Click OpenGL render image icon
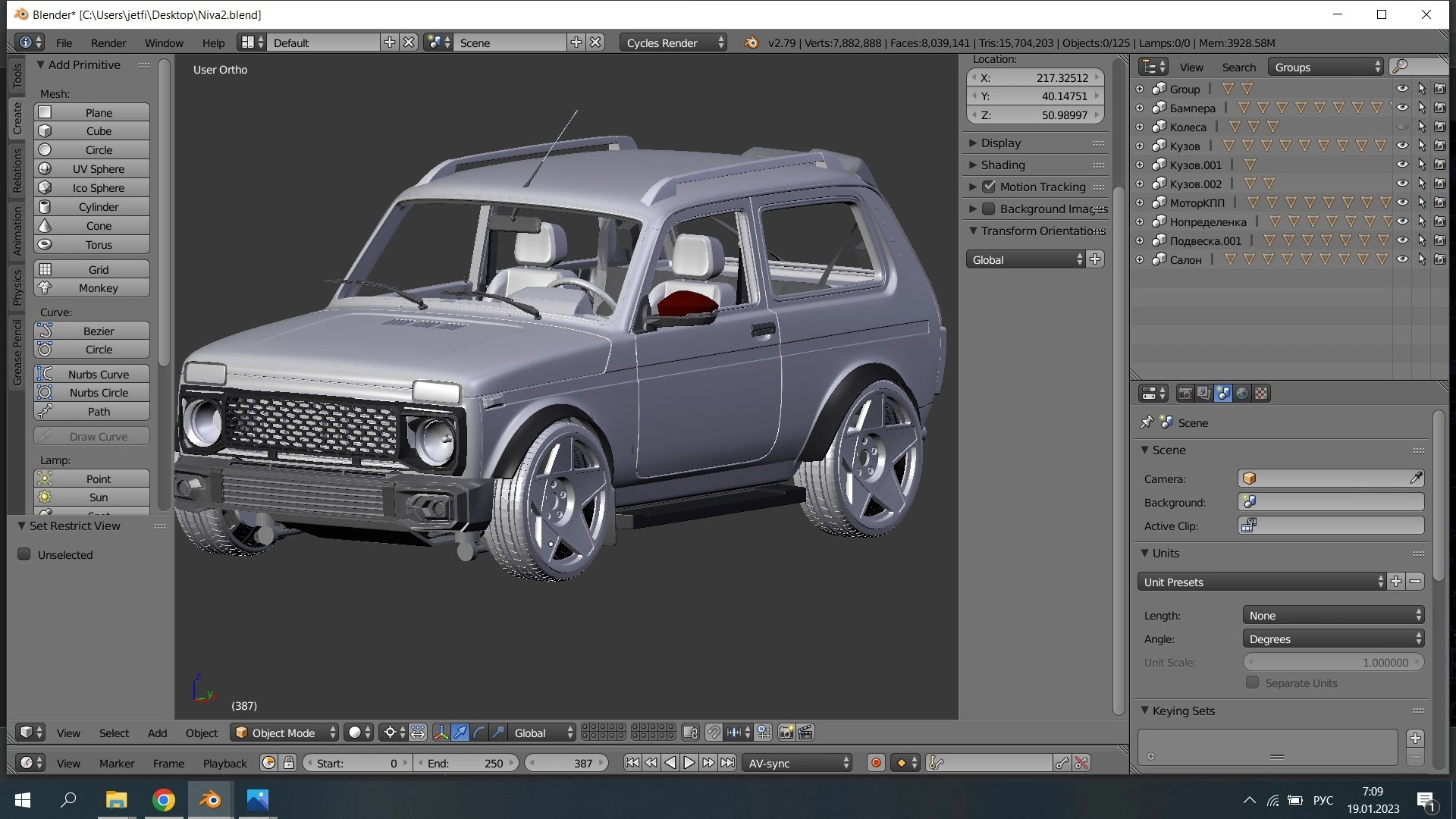 coord(786,733)
